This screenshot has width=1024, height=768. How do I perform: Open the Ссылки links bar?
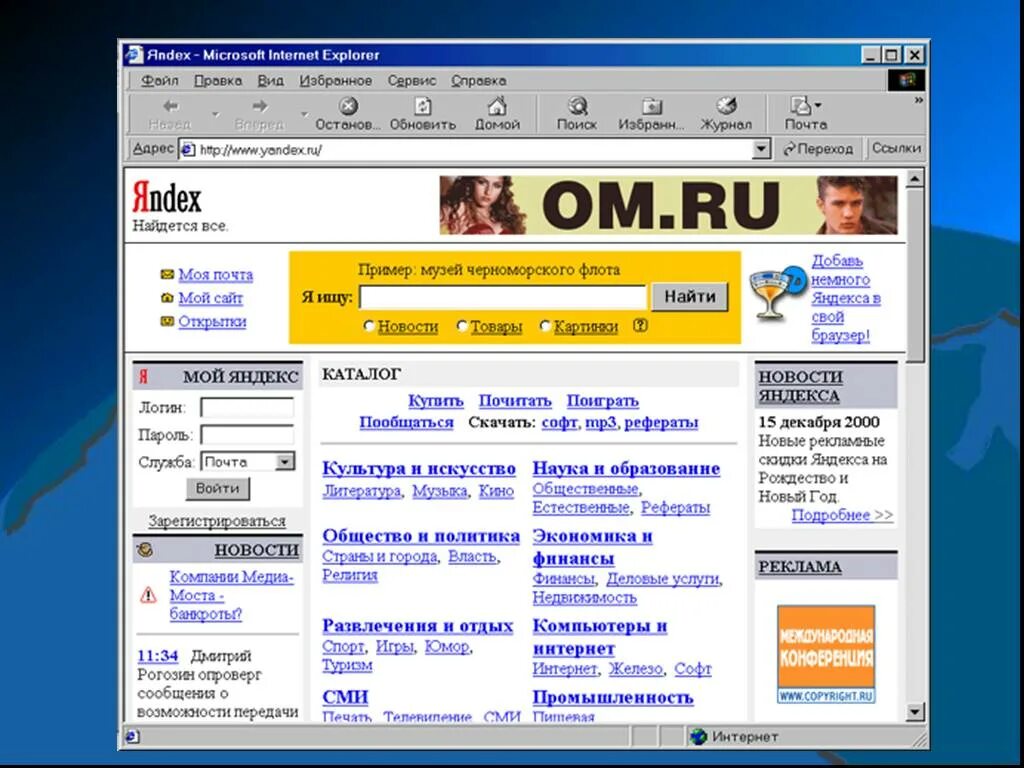click(896, 149)
